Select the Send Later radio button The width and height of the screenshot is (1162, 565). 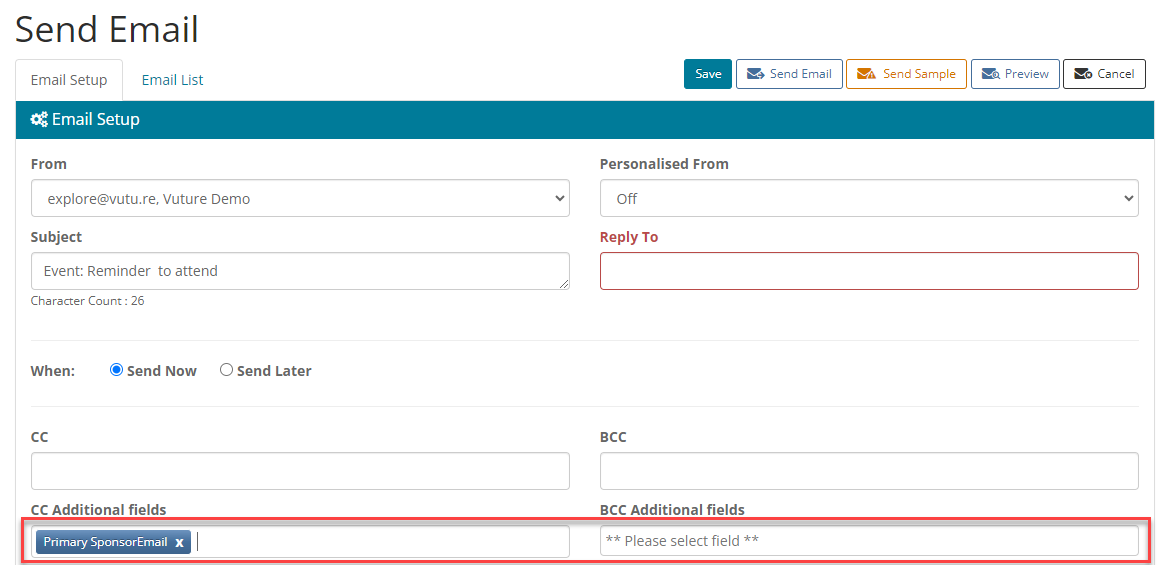click(x=227, y=370)
